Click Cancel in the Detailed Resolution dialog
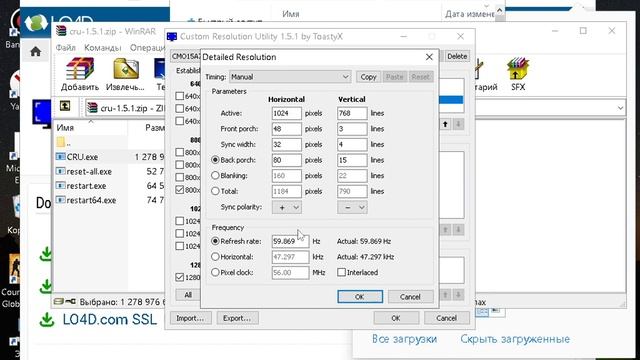Image resolution: width=640 pixels, height=360 pixels. click(x=410, y=297)
